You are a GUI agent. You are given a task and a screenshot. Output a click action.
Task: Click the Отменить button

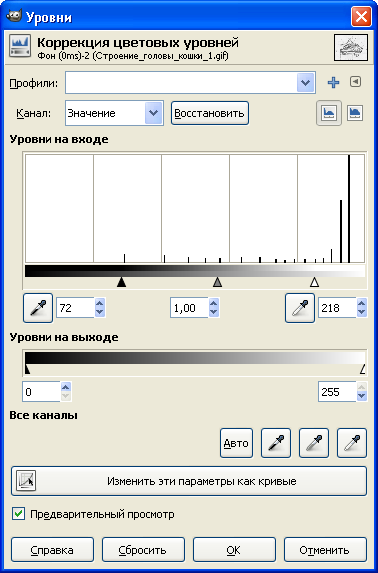(x=325, y=550)
